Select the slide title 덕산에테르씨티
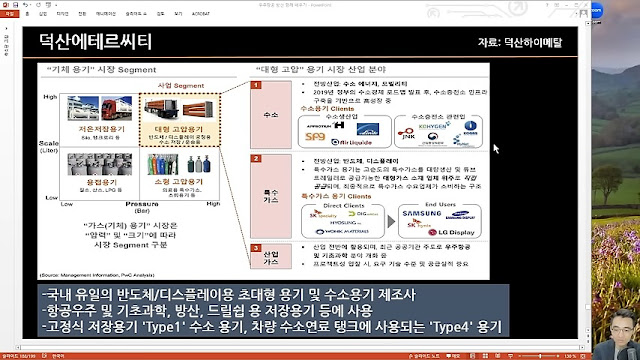Screen dimensions: 640x360 pos(96,42)
